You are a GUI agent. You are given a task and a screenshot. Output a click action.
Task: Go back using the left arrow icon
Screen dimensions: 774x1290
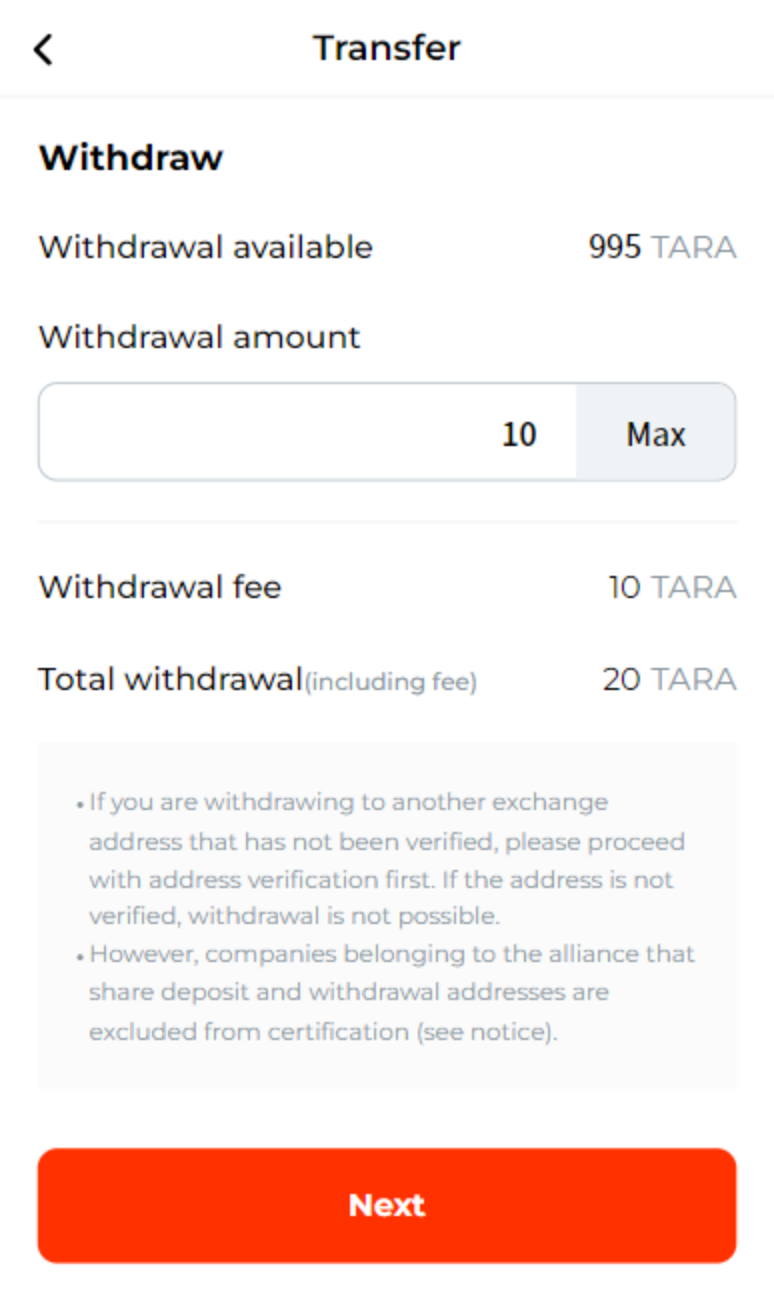(43, 48)
